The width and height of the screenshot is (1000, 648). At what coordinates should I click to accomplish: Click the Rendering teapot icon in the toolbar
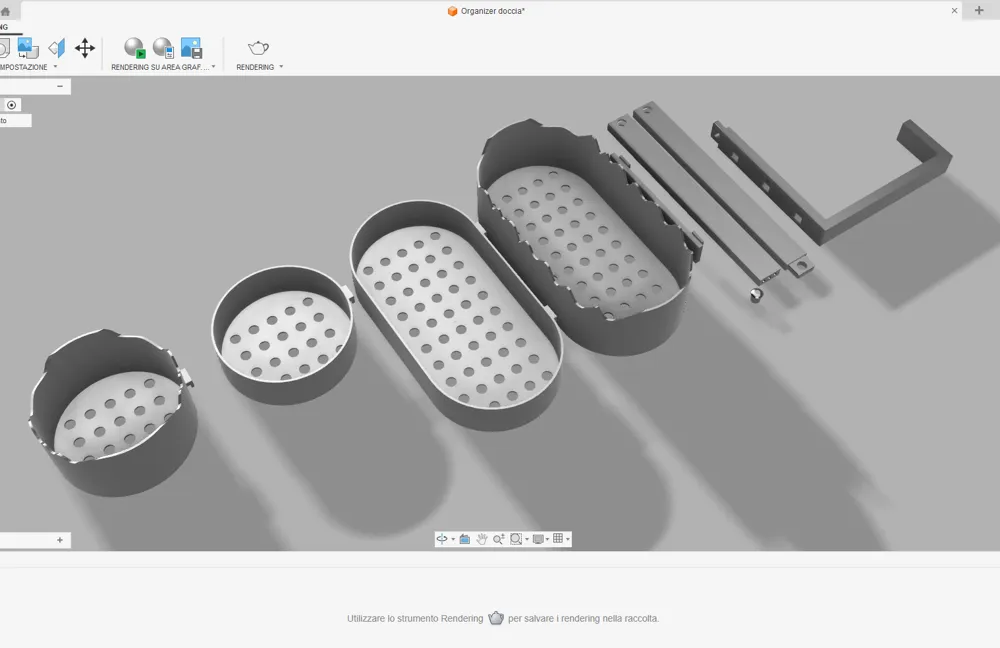coord(258,48)
